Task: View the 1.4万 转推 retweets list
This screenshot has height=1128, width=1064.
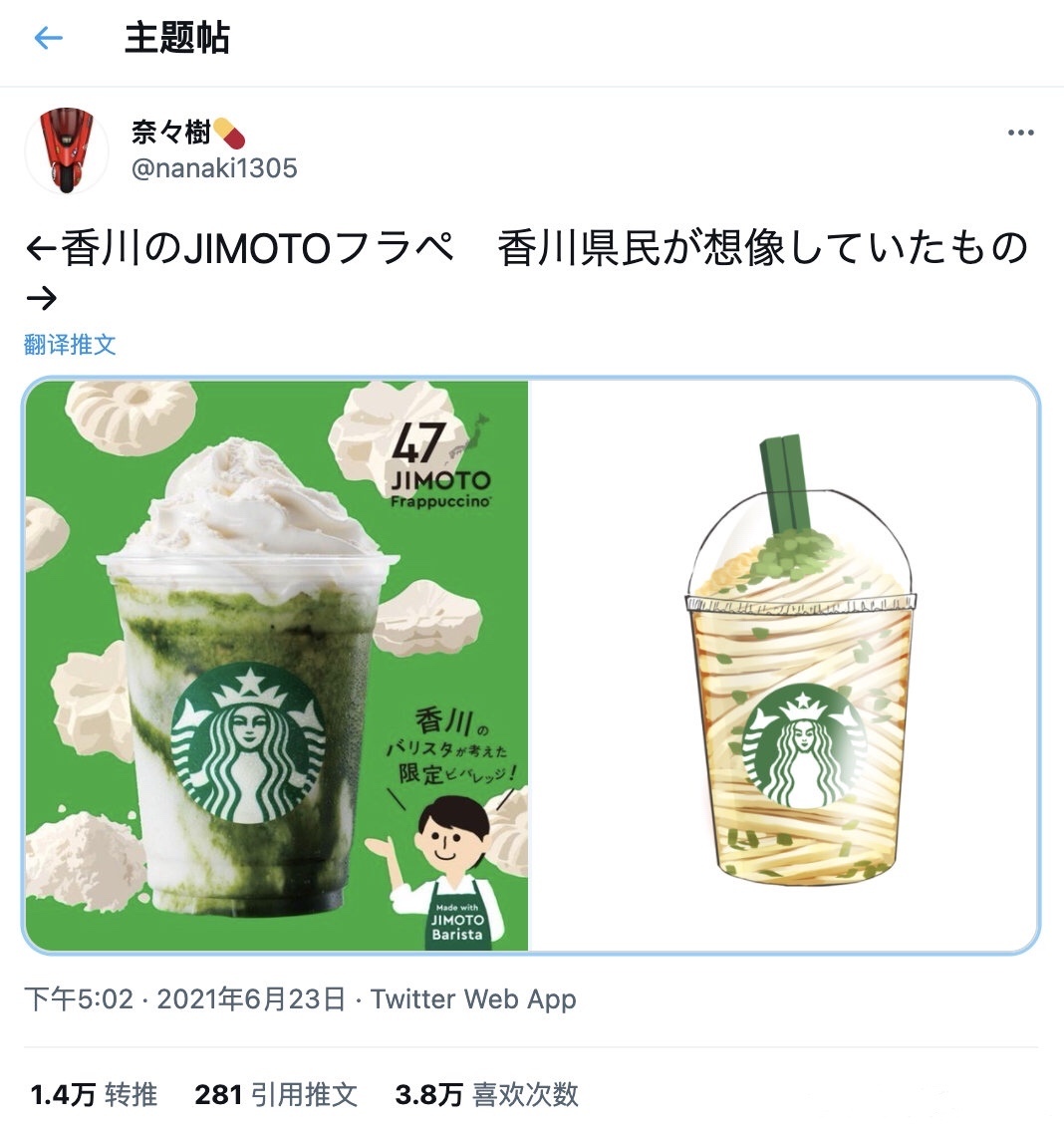Action: coord(95,1094)
